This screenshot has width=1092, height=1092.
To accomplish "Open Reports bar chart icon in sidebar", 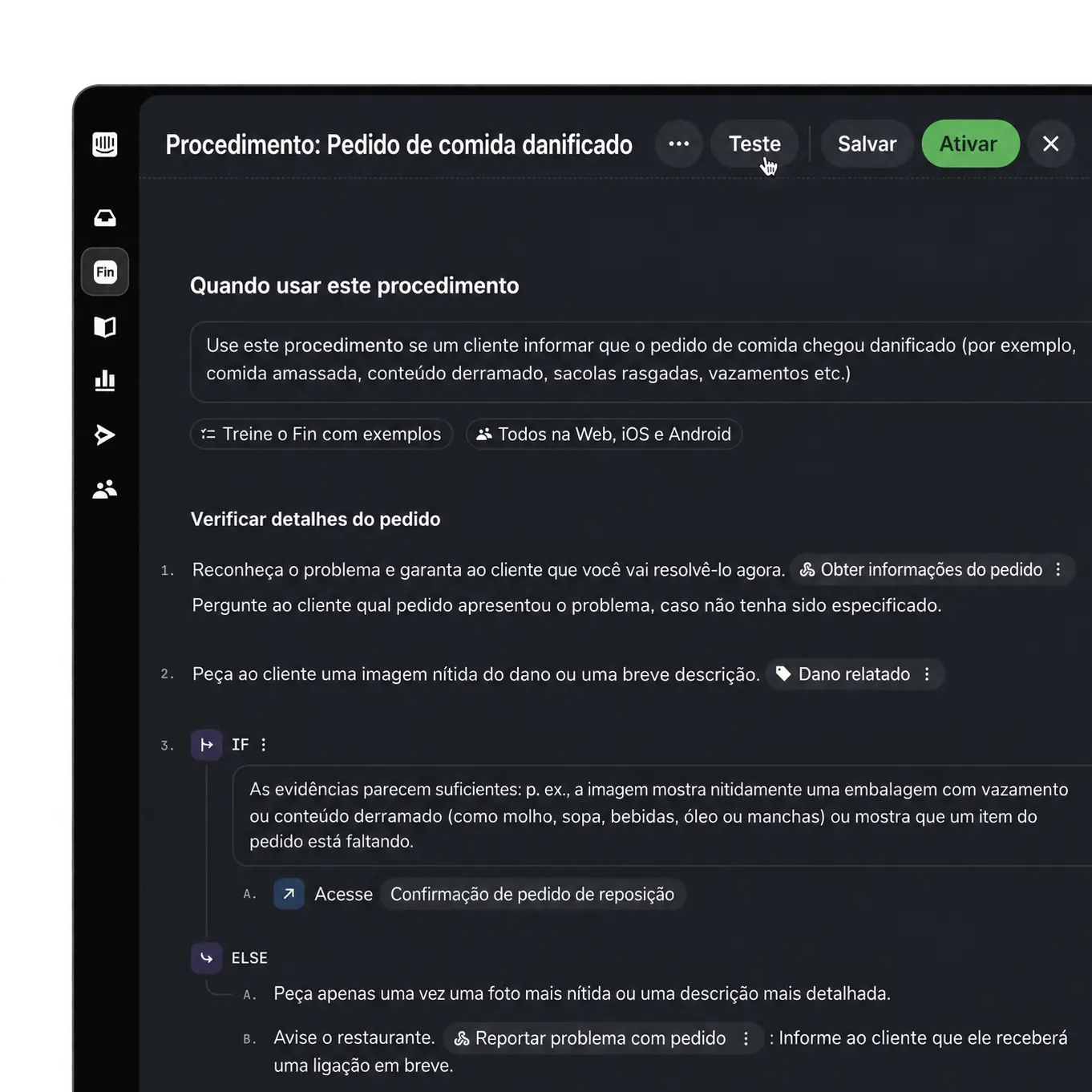I will 105,380.
